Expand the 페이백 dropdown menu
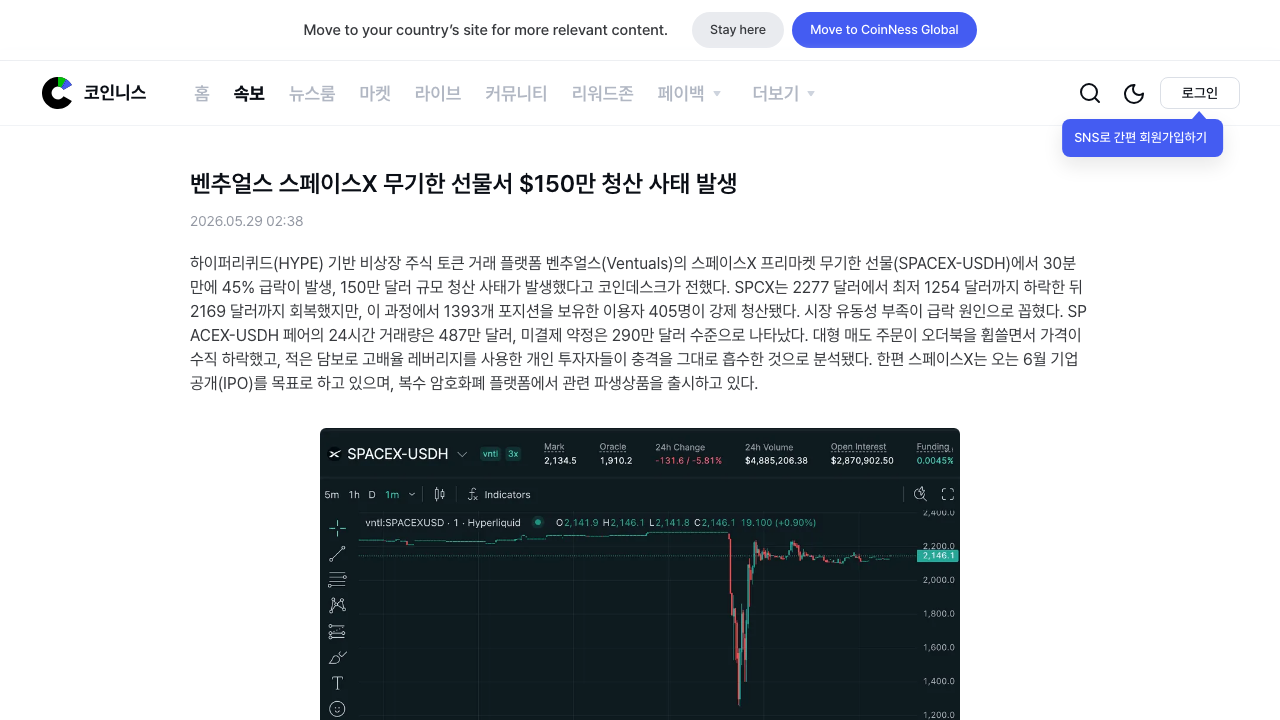This screenshot has width=1280, height=720. tap(690, 93)
